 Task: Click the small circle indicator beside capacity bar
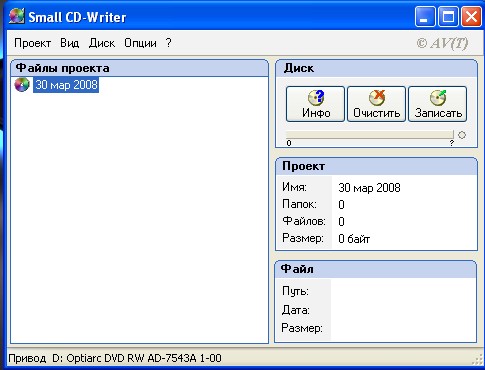click(x=462, y=135)
